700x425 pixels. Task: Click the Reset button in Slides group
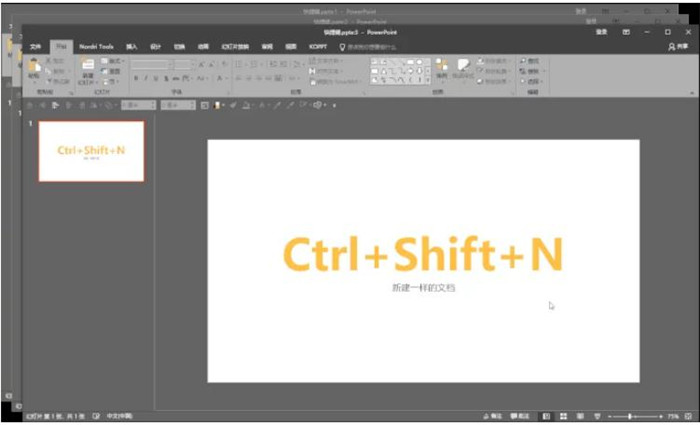click(112, 71)
